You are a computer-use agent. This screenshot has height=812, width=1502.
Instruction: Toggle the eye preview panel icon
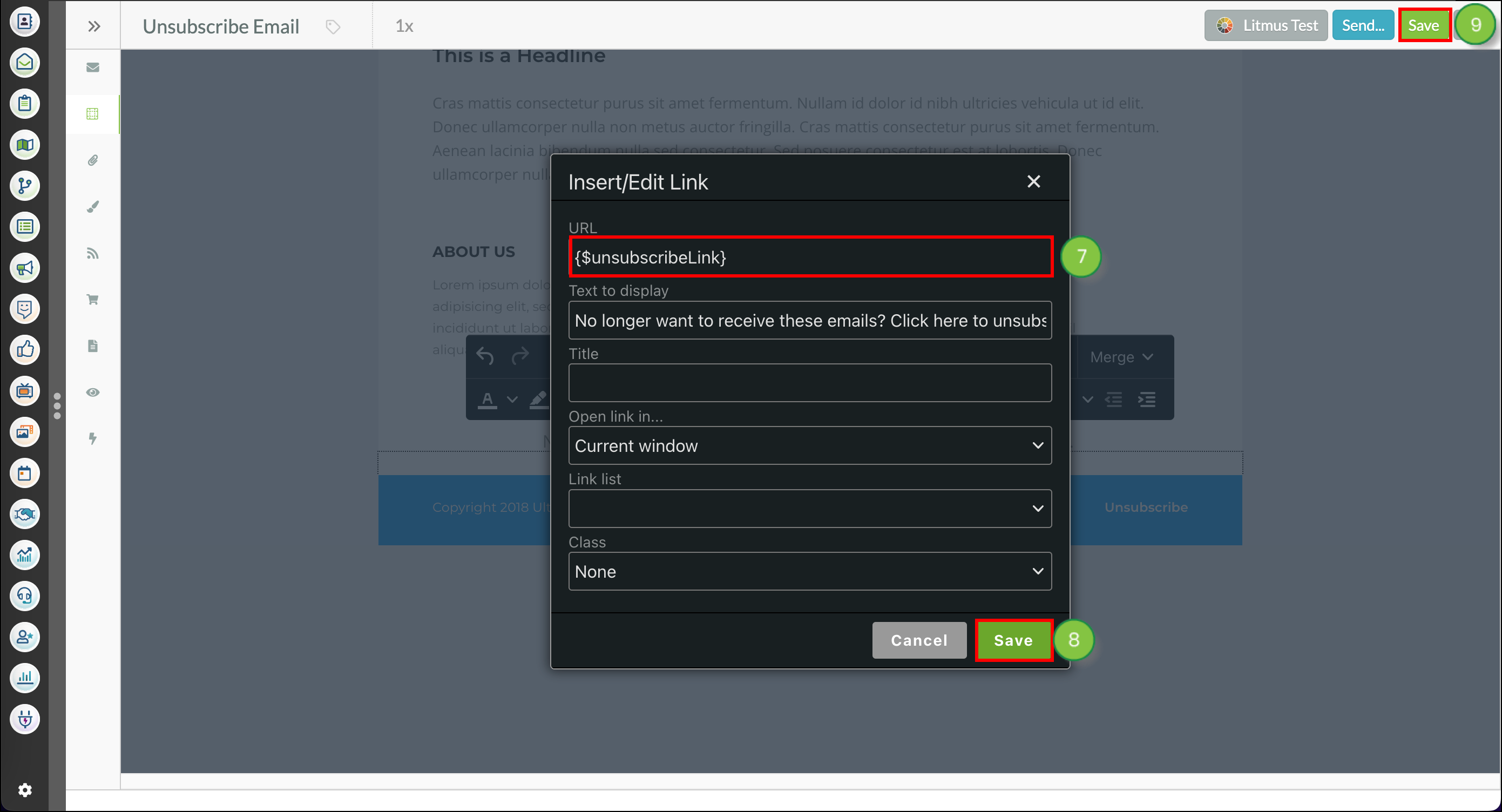point(93,393)
